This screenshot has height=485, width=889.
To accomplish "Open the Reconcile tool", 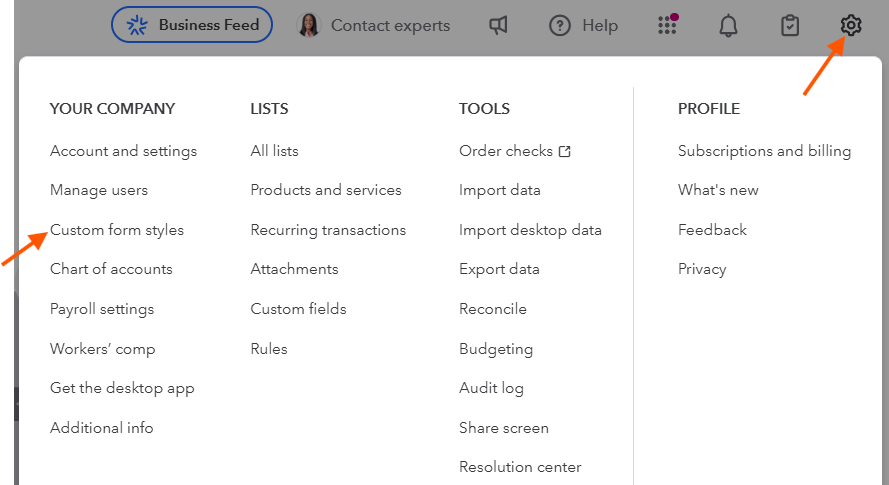I will coord(492,309).
